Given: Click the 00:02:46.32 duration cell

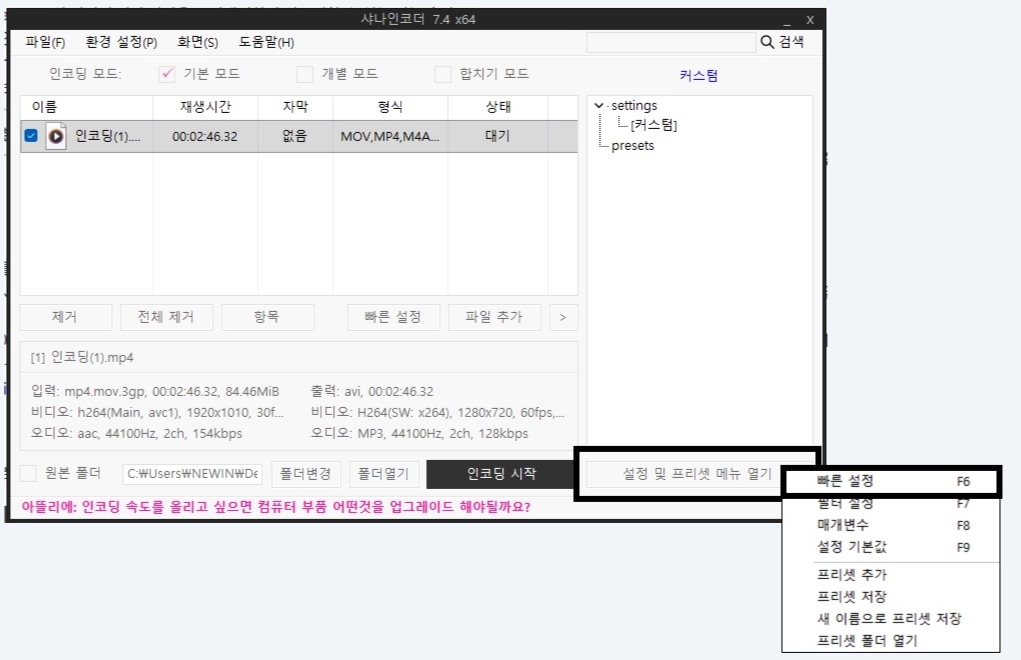Looking at the screenshot, I should coord(205,137).
